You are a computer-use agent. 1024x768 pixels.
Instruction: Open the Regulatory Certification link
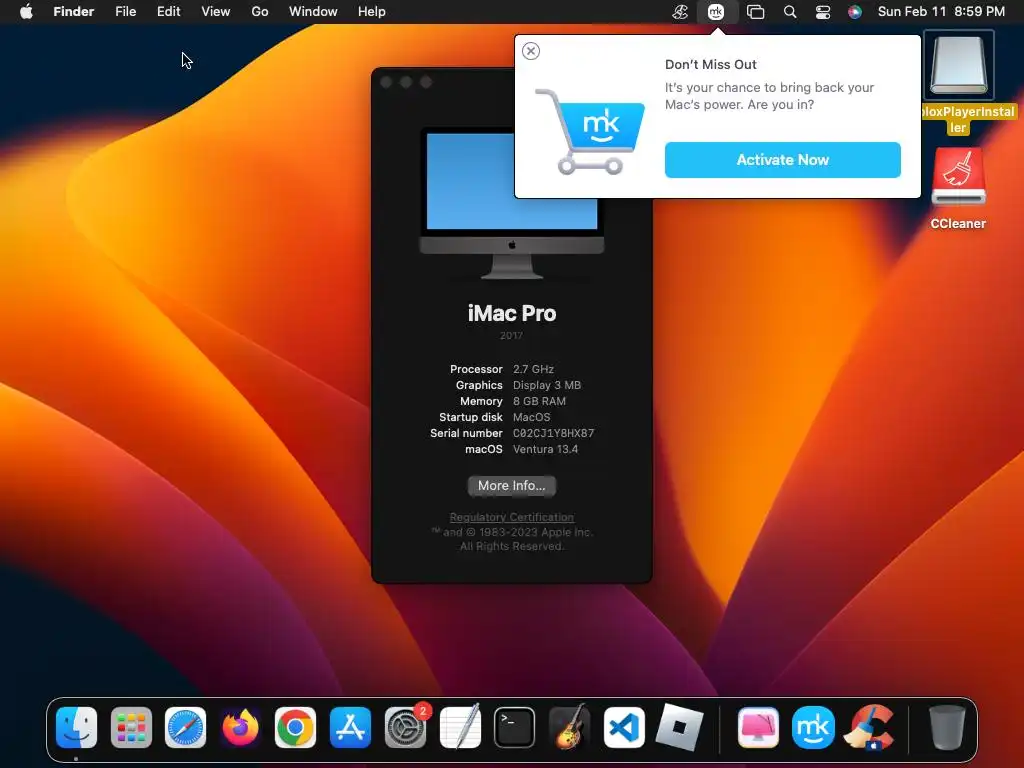pyautogui.click(x=511, y=517)
